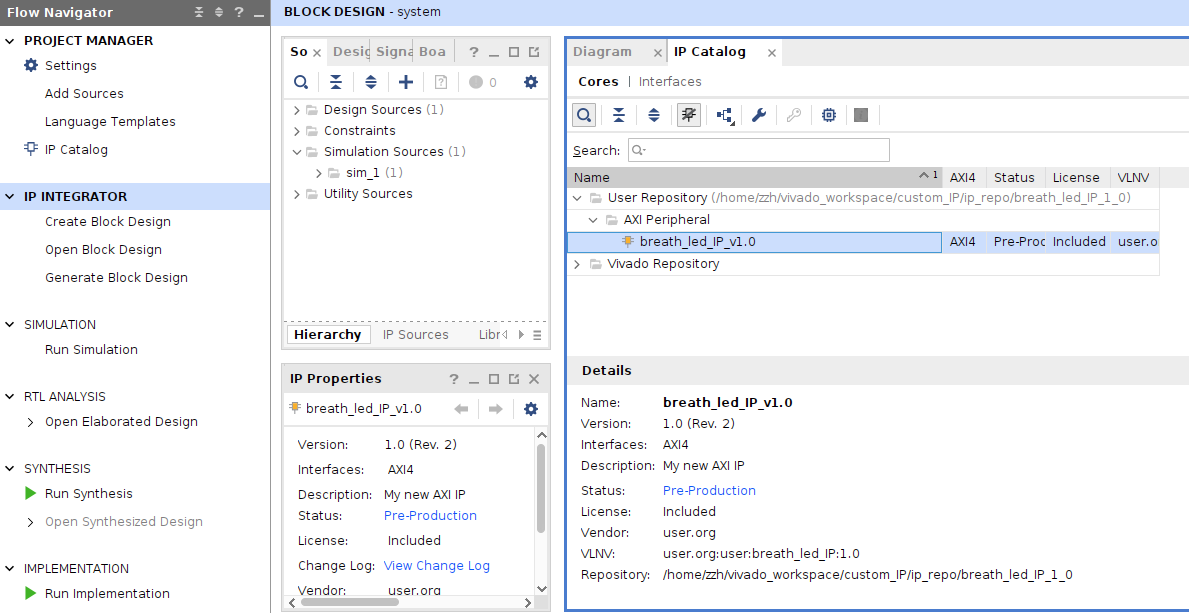Collapse User Repository node
1189x613 pixels.
pos(578,198)
